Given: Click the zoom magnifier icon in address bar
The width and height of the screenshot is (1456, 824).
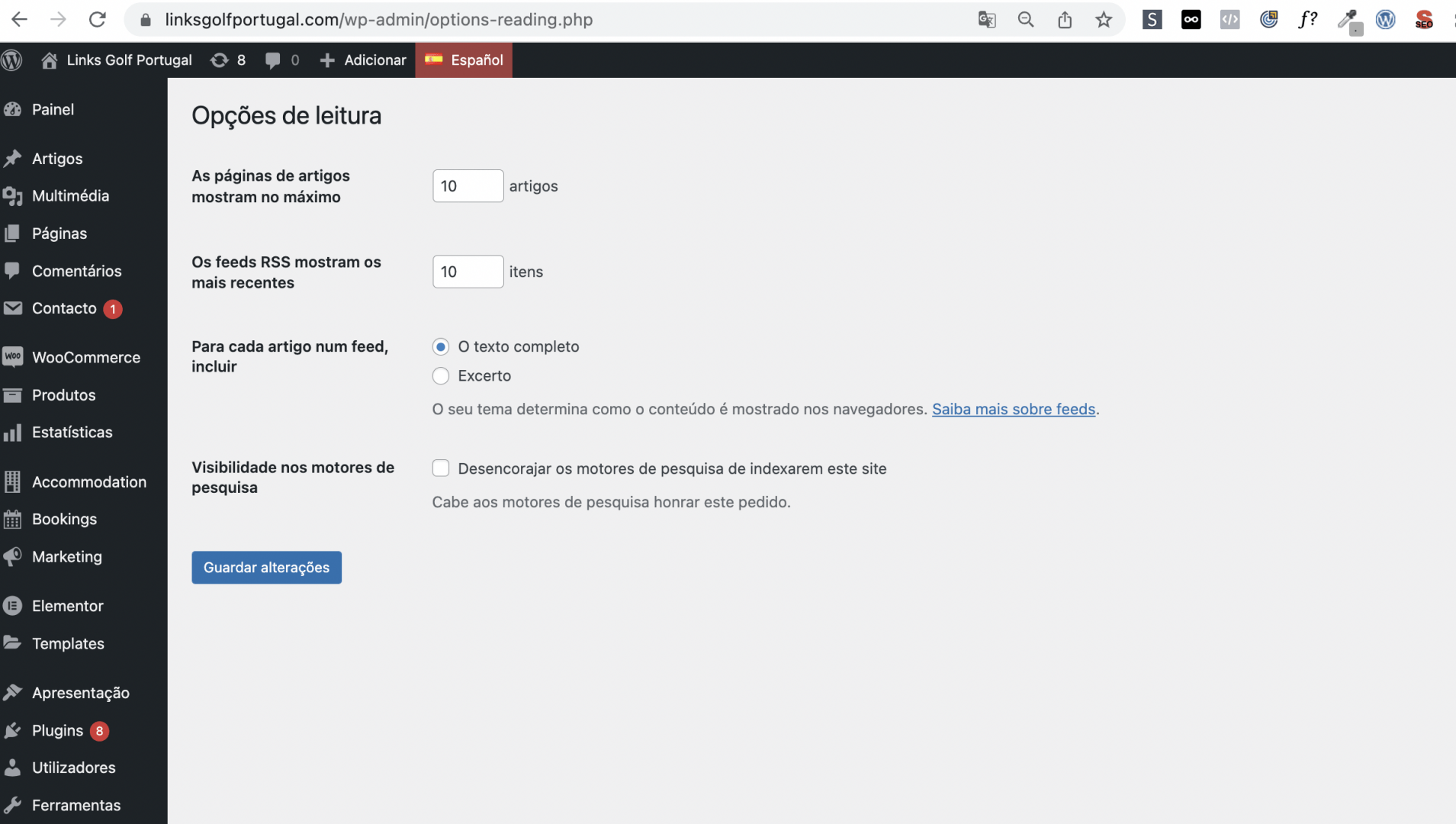Looking at the screenshot, I should (x=1026, y=20).
